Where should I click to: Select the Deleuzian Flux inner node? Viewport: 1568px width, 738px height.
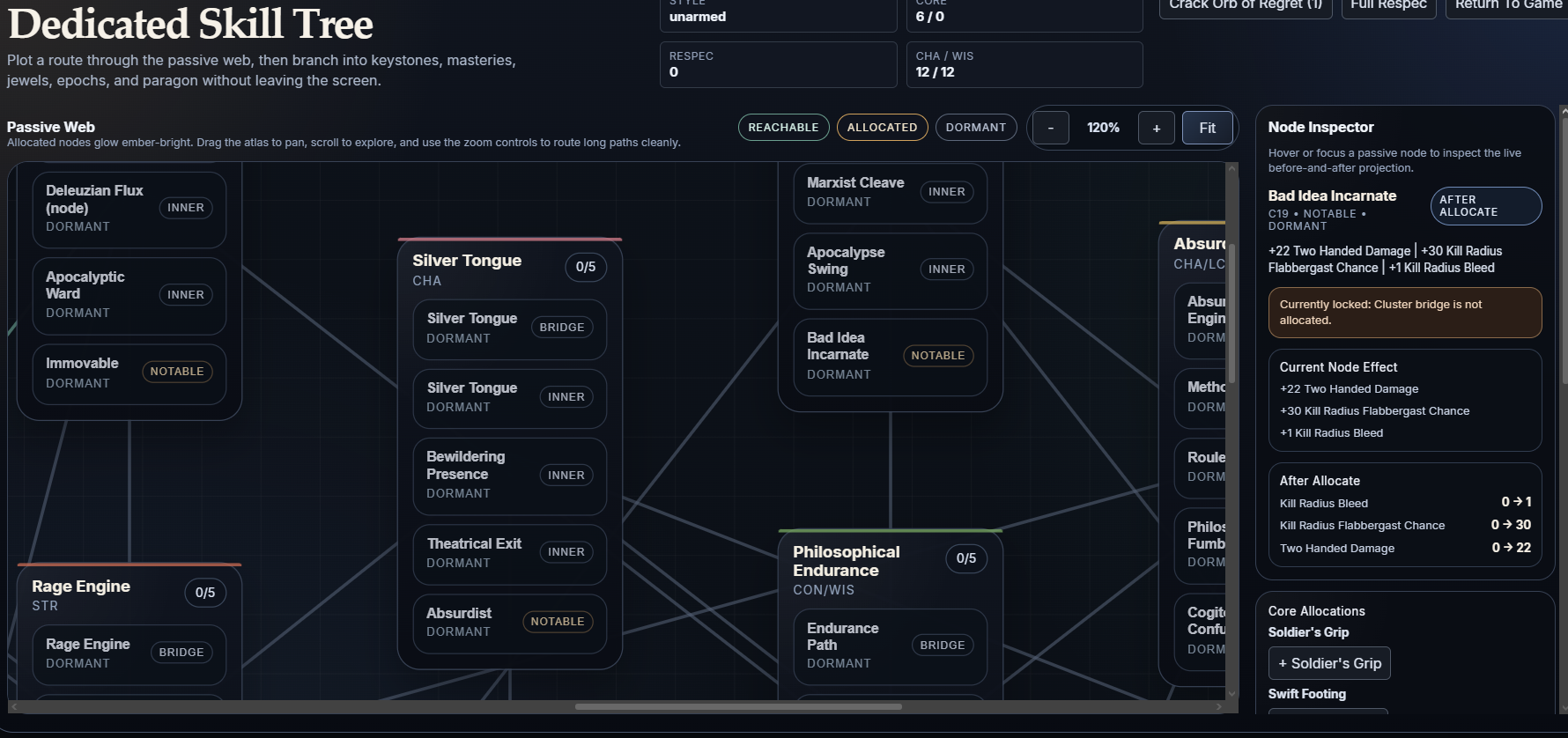click(129, 209)
